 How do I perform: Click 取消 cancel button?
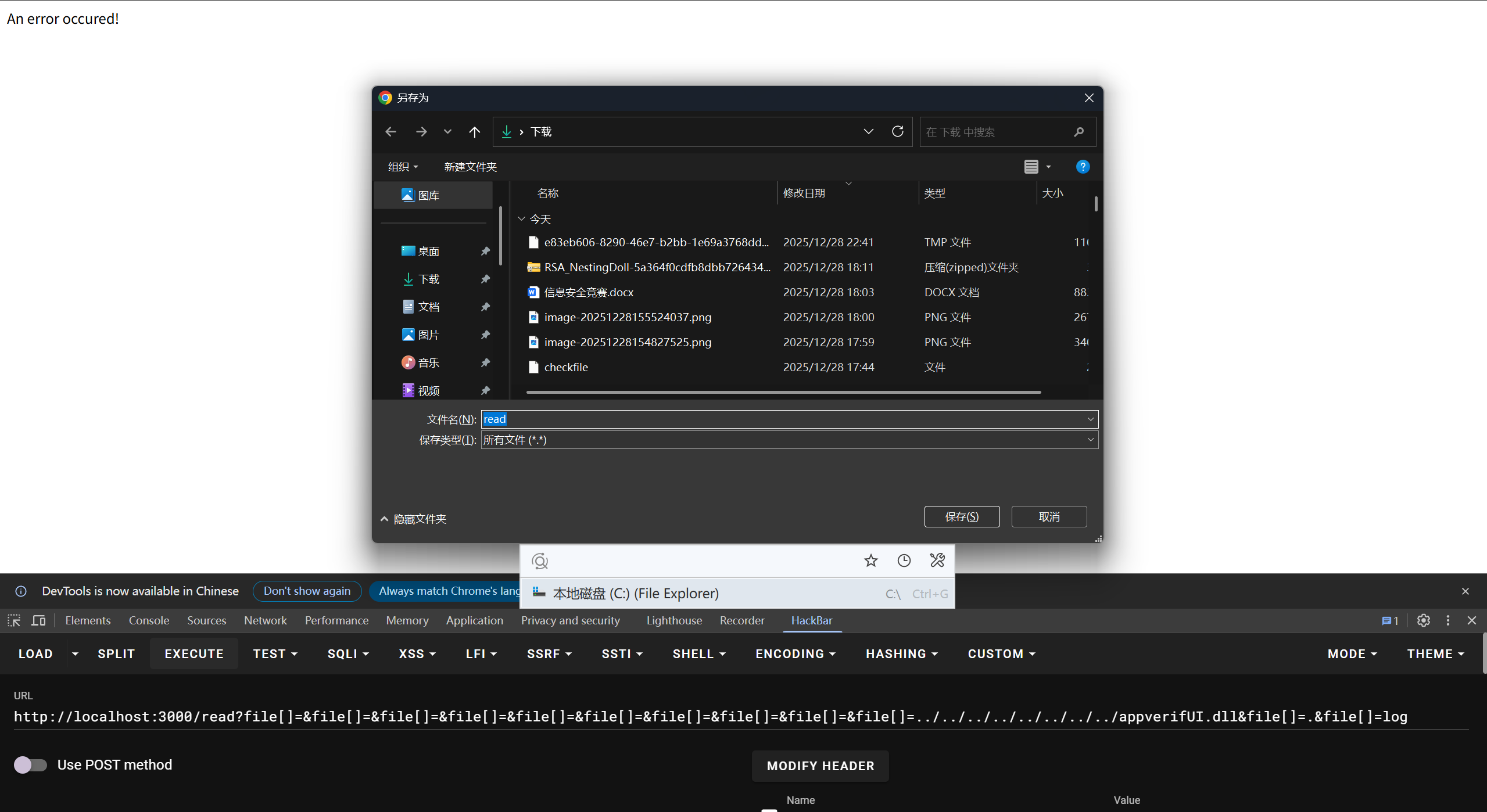click(x=1049, y=516)
